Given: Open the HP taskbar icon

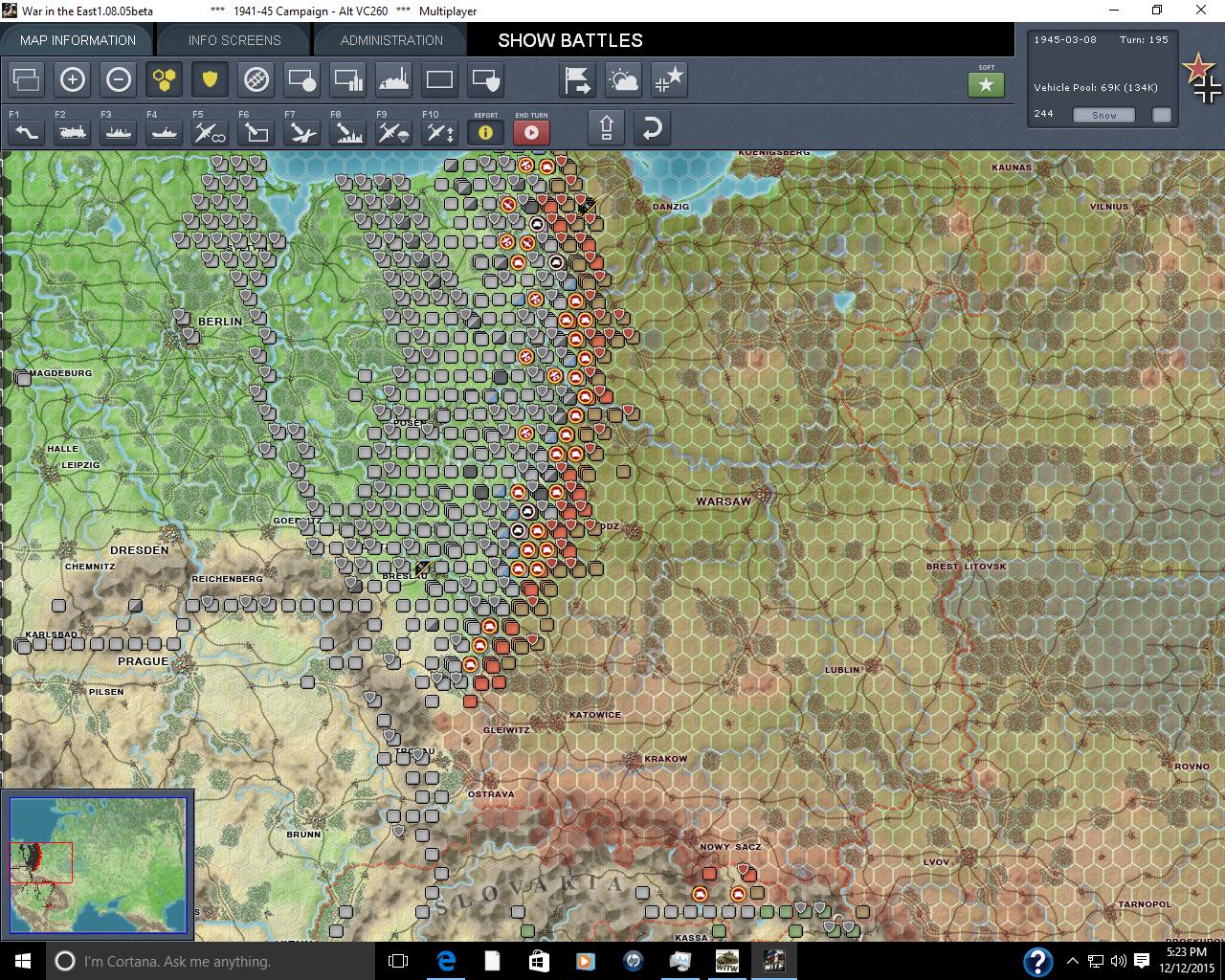Looking at the screenshot, I should tap(633, 961).
